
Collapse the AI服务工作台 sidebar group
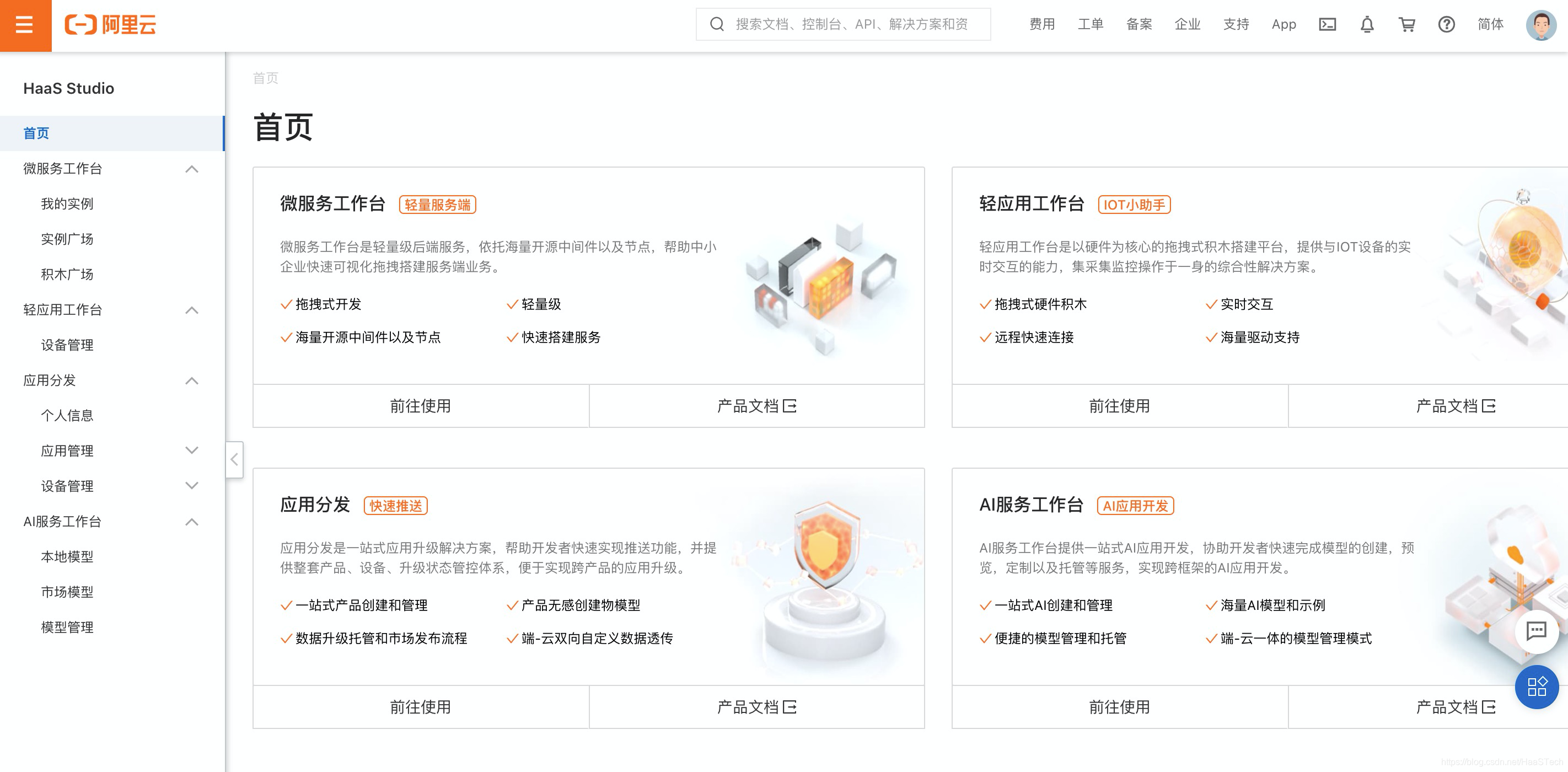[x=192, y=522]
